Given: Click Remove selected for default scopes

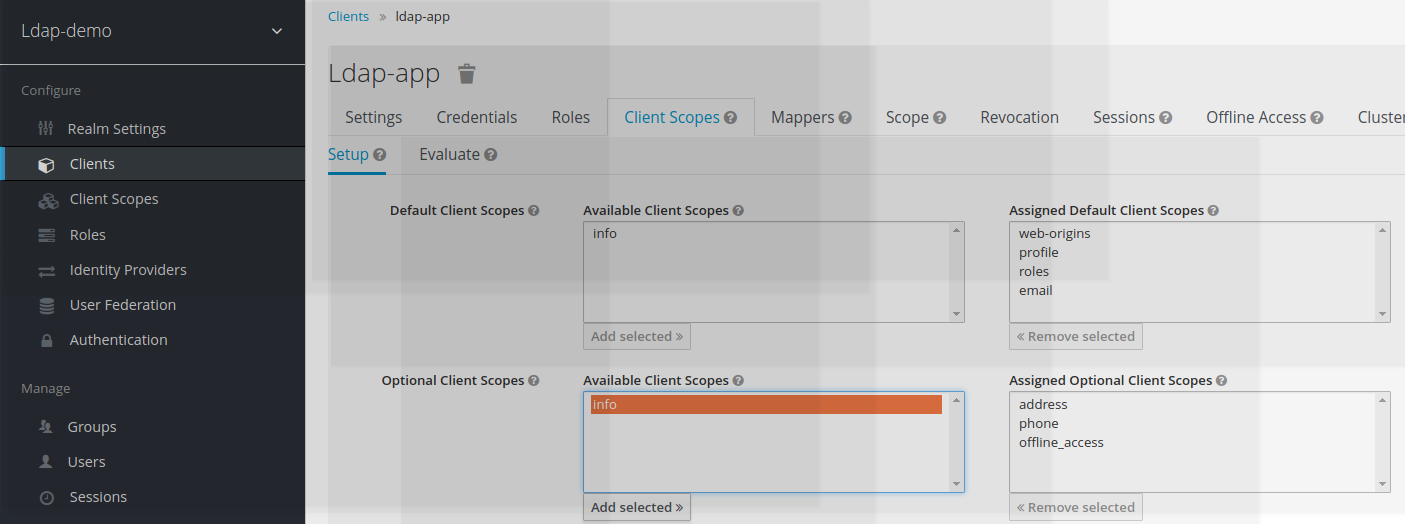Looking at the screenshot, I should (x=1076, y=337).
